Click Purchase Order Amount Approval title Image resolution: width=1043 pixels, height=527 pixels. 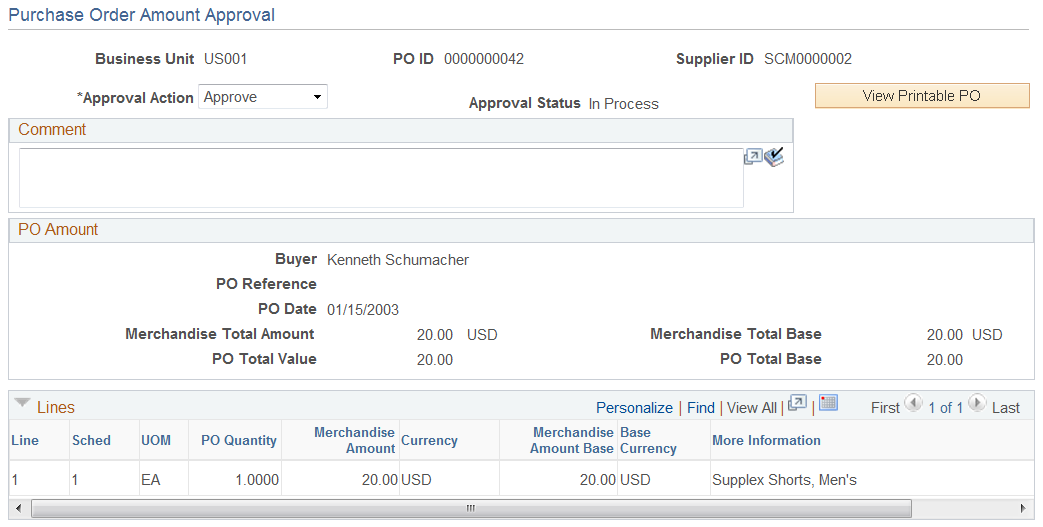pos(142,15)
